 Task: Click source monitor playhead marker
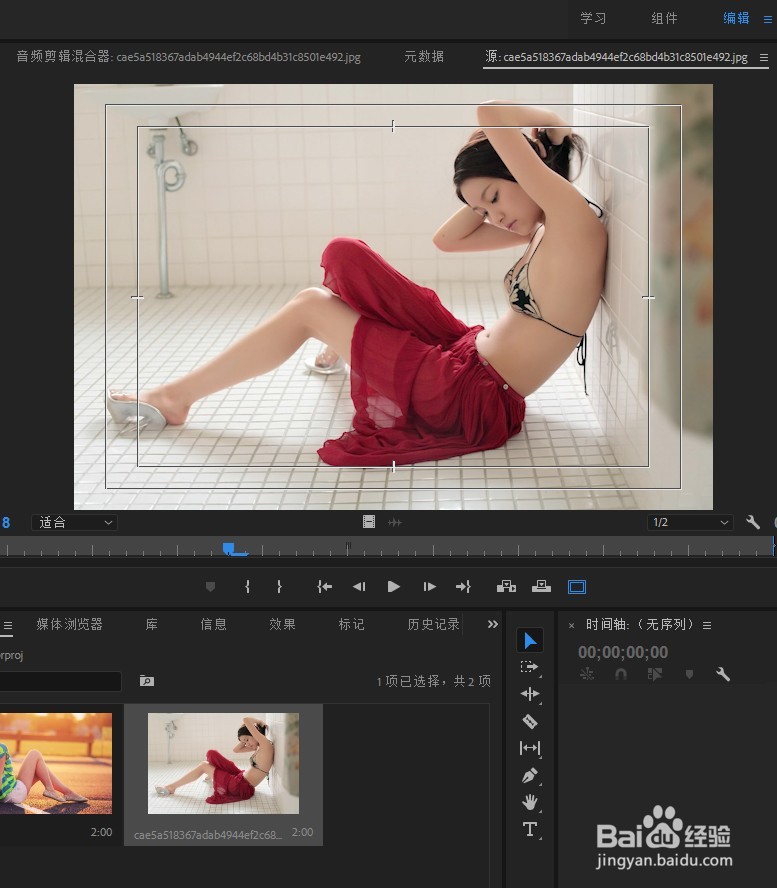coord(229,548)
